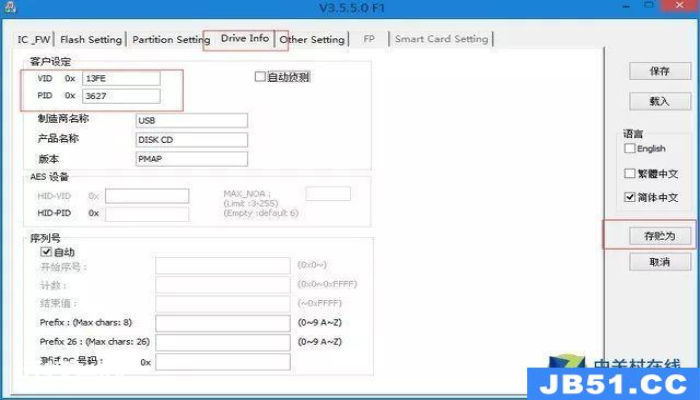
Task: Click the HID-VID input field
Action: click(x=147, y=196)
